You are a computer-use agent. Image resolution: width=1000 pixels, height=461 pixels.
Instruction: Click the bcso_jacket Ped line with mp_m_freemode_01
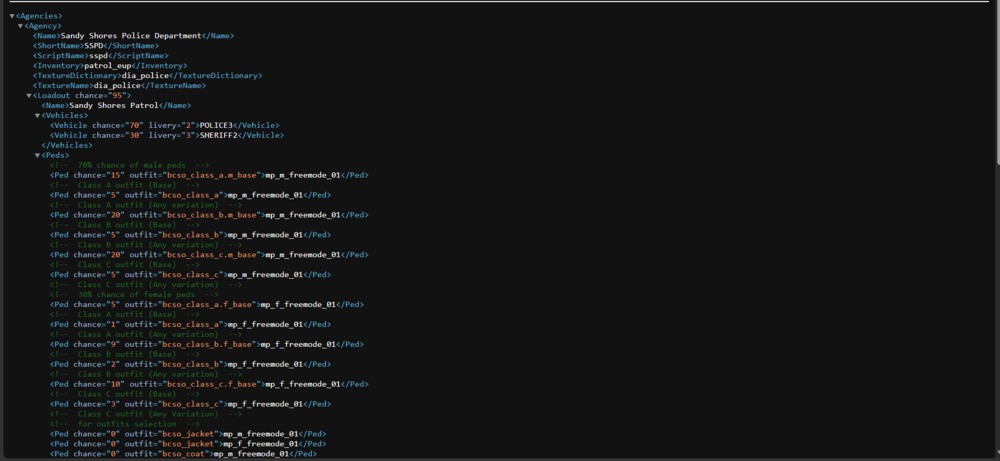pyautogui.click(x=188, y=434)
